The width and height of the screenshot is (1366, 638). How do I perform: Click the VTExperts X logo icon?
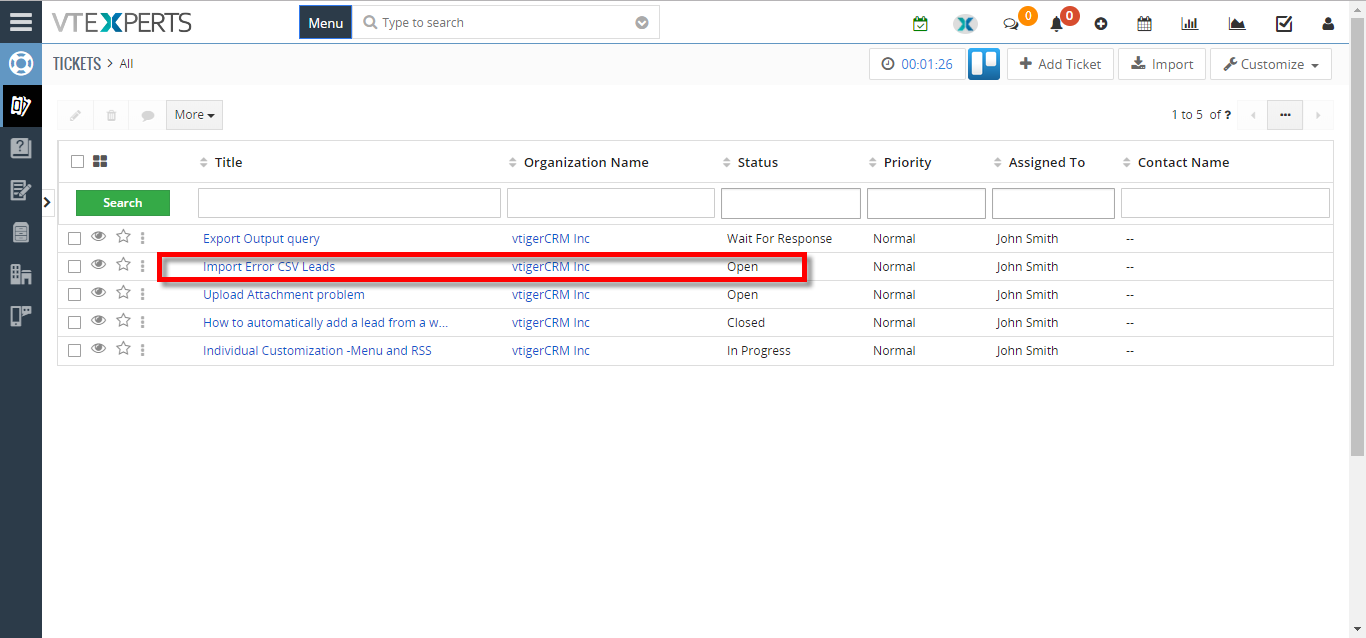pyautogui.click(x=965, y=23)
